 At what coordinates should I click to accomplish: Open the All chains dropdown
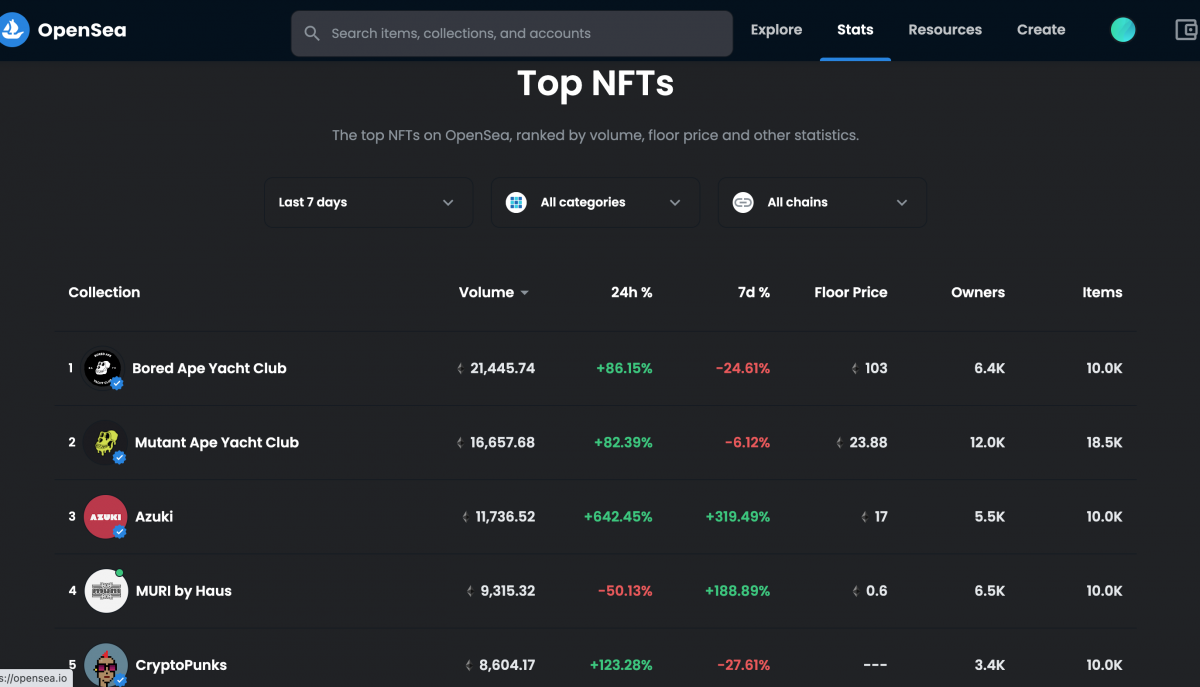tap(822, 202)
